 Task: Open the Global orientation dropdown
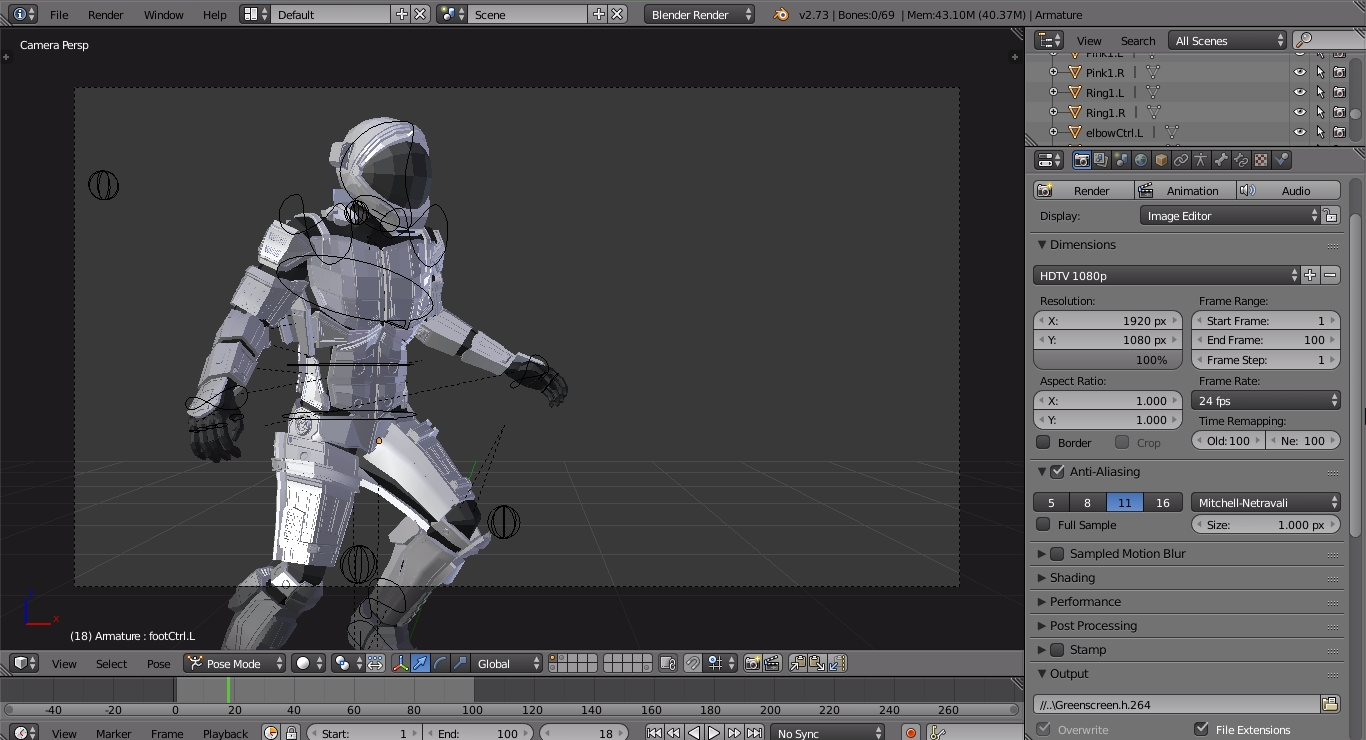(x=508, y=663)
